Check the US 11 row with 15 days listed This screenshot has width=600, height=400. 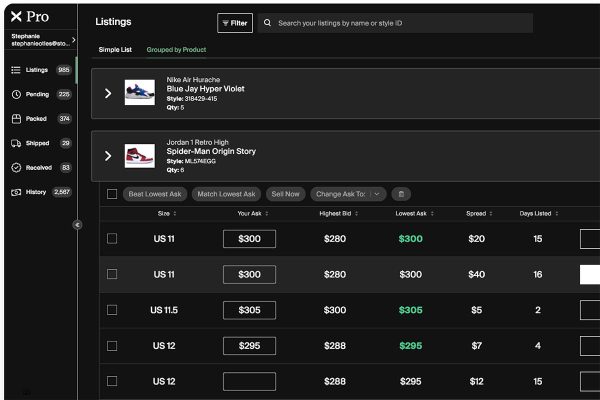coord(112,239)
